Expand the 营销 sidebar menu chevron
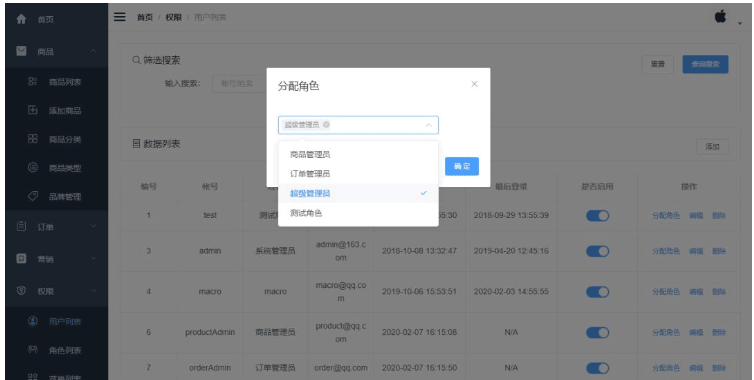The height and width of the screenshot is (380, 754). click(93, 258)
